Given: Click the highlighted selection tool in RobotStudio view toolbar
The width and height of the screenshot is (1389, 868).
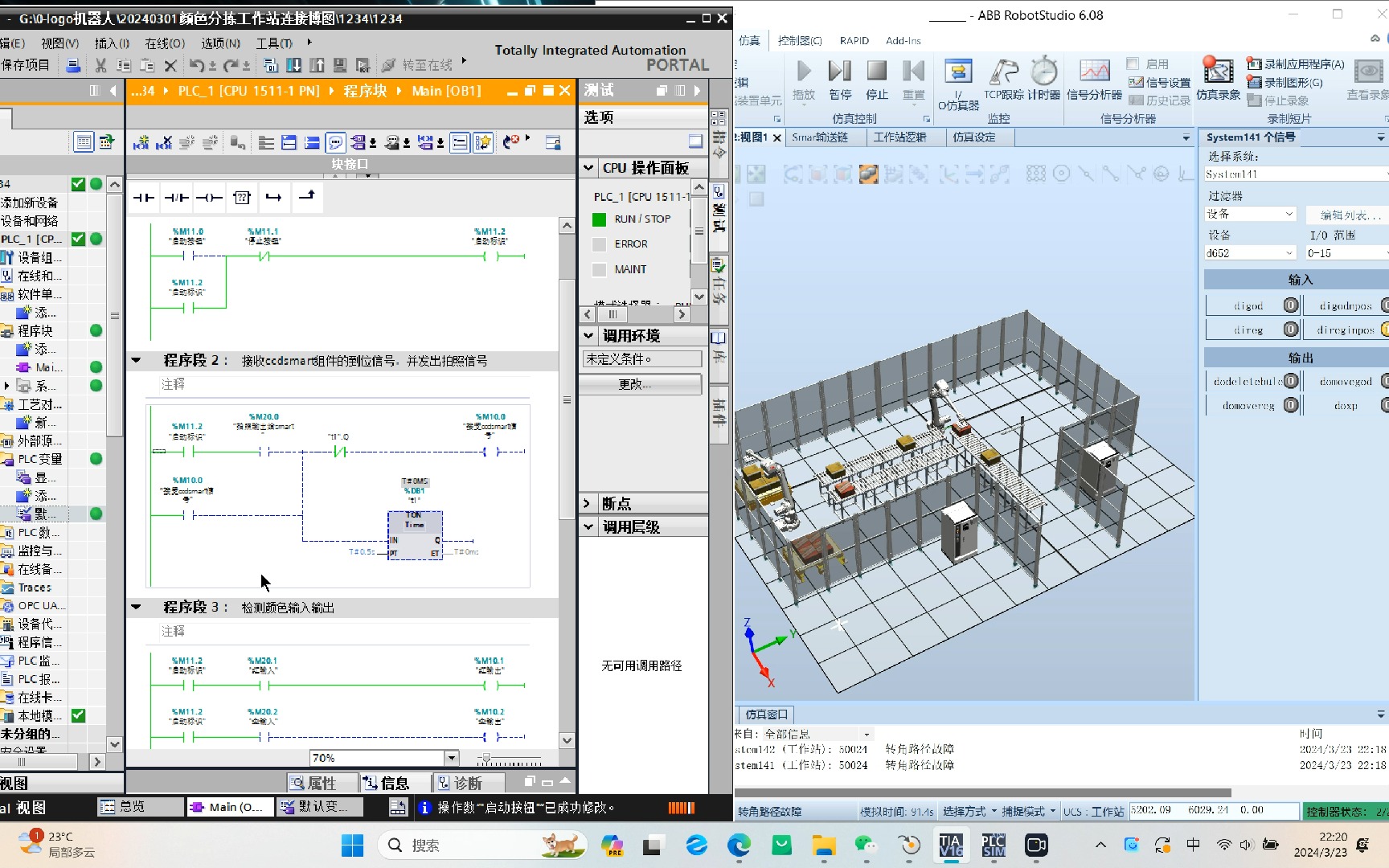Looking at the screenshot, I should click(868, 174).
